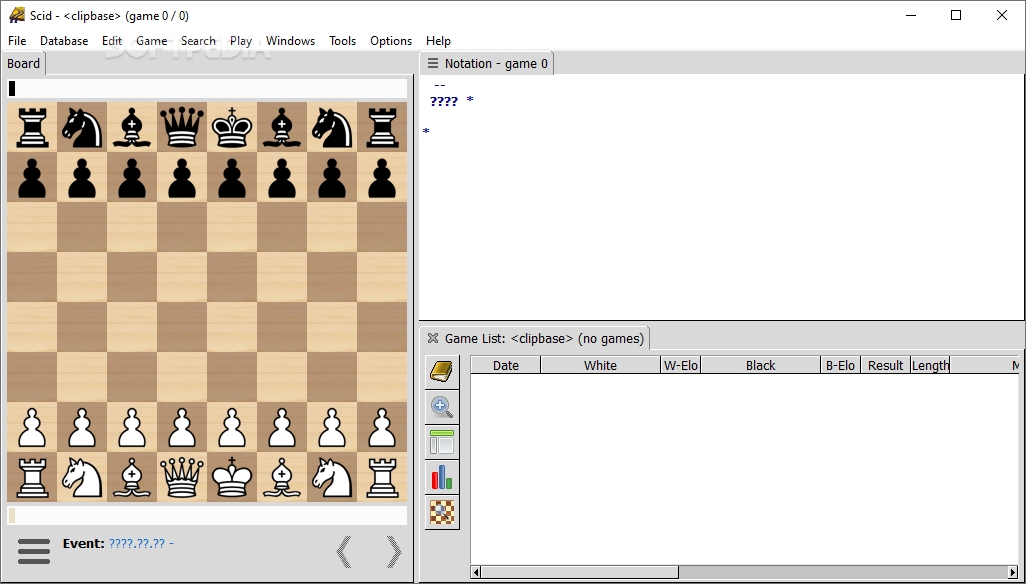Sort game list by Black column

pos(760,365)
